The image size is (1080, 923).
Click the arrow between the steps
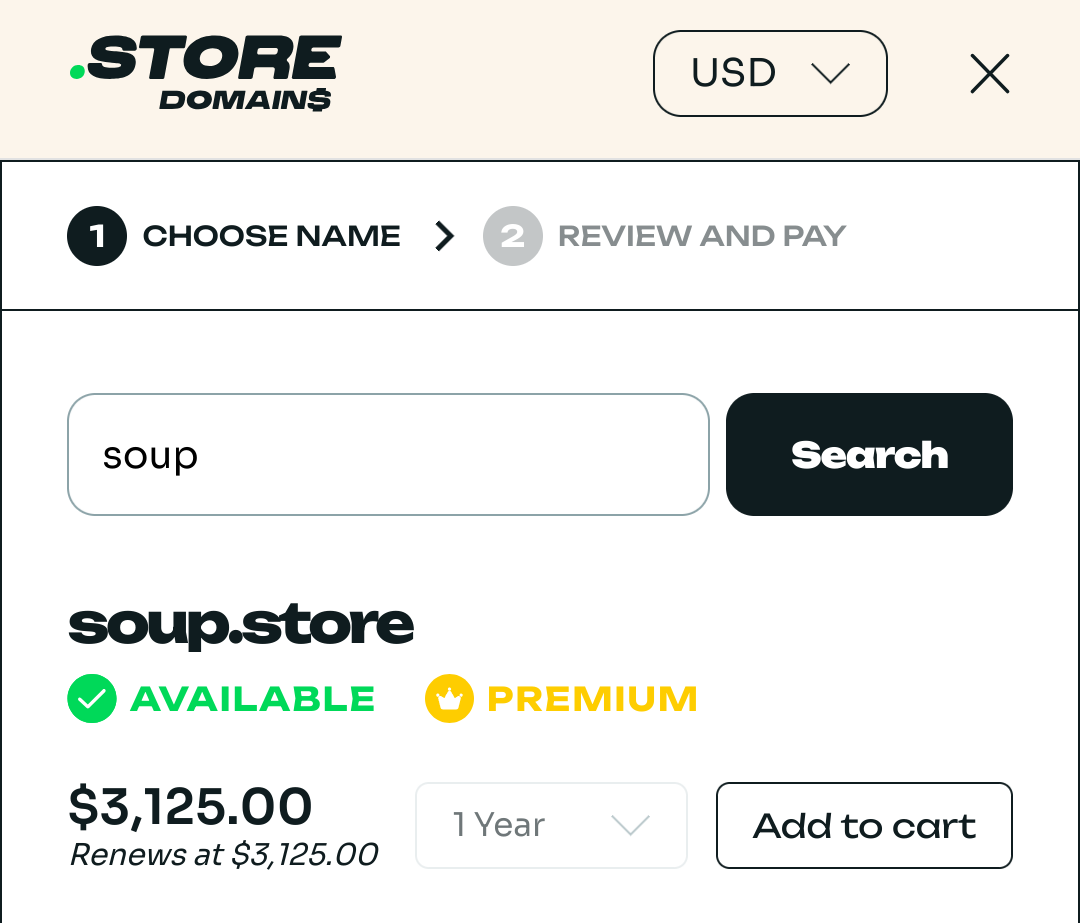[x=444, y=236]
